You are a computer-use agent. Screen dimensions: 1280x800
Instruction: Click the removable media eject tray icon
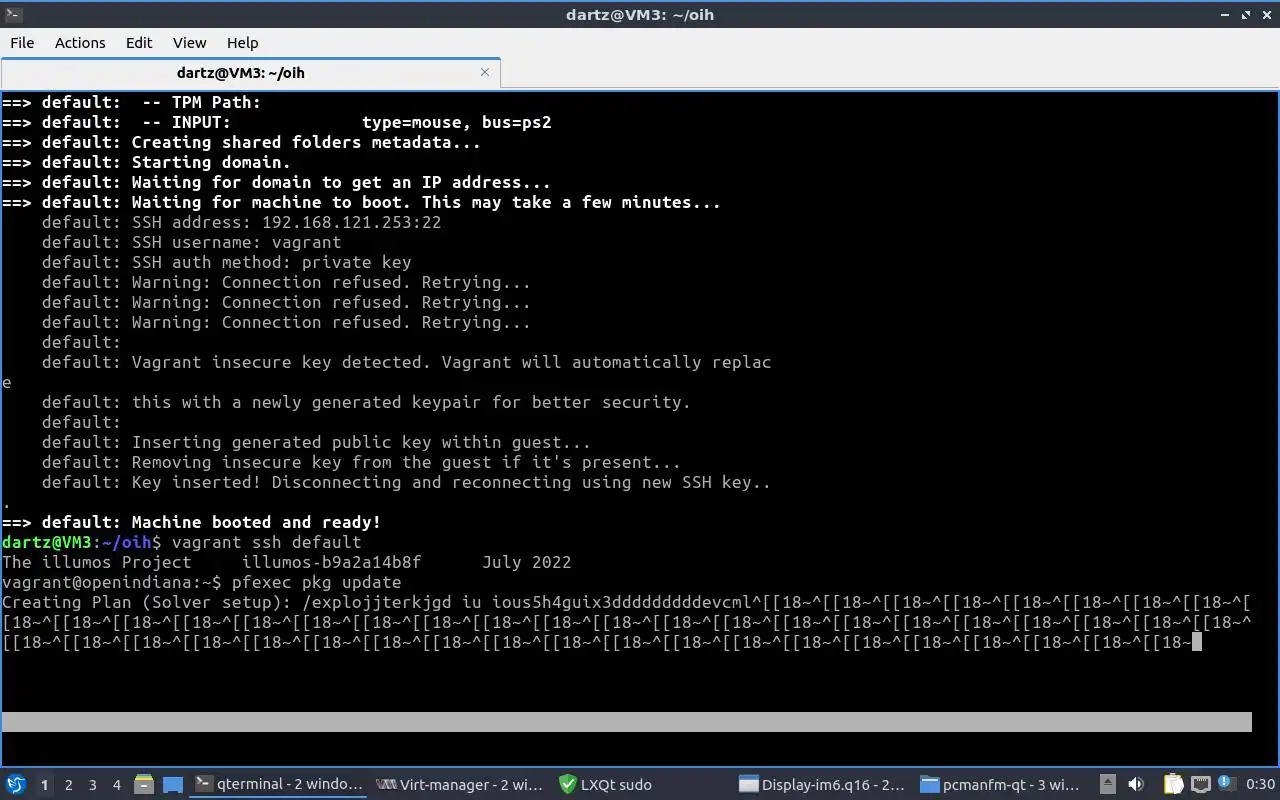(1108, 784)
